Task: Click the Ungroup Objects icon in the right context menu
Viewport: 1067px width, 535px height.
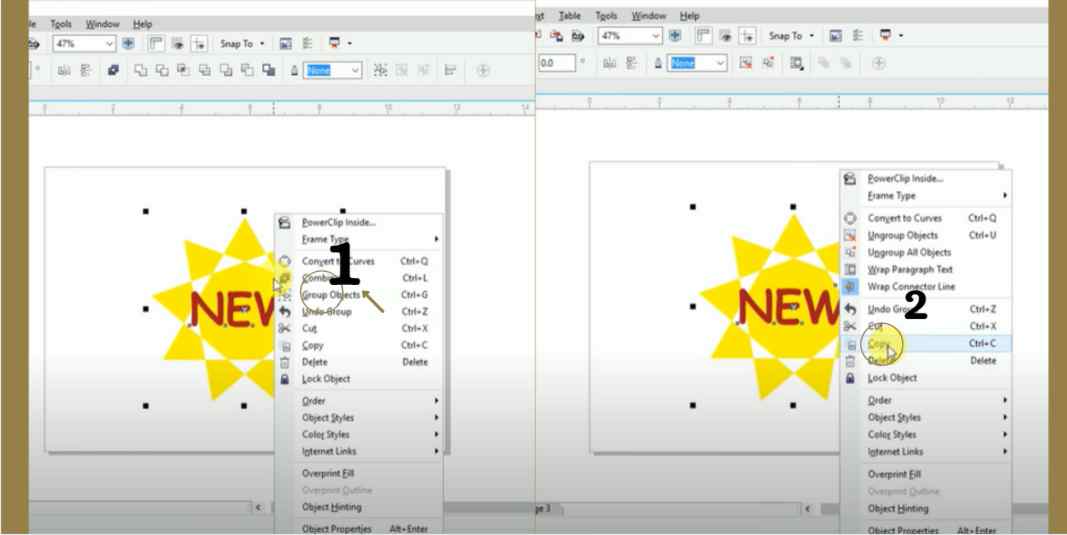Action: tap(850, 236)
